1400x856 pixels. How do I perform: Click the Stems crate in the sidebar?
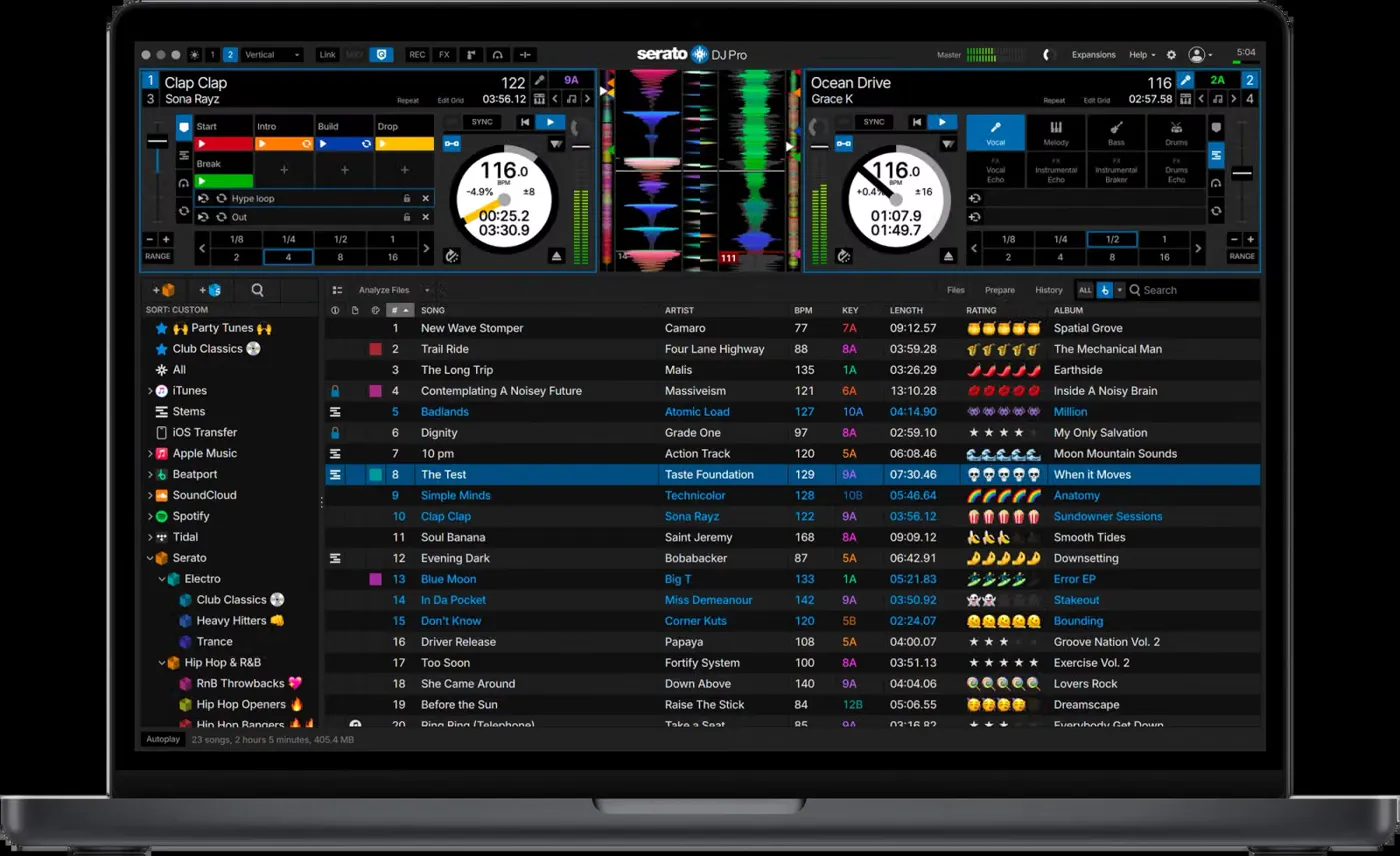(x=188, y=412)
